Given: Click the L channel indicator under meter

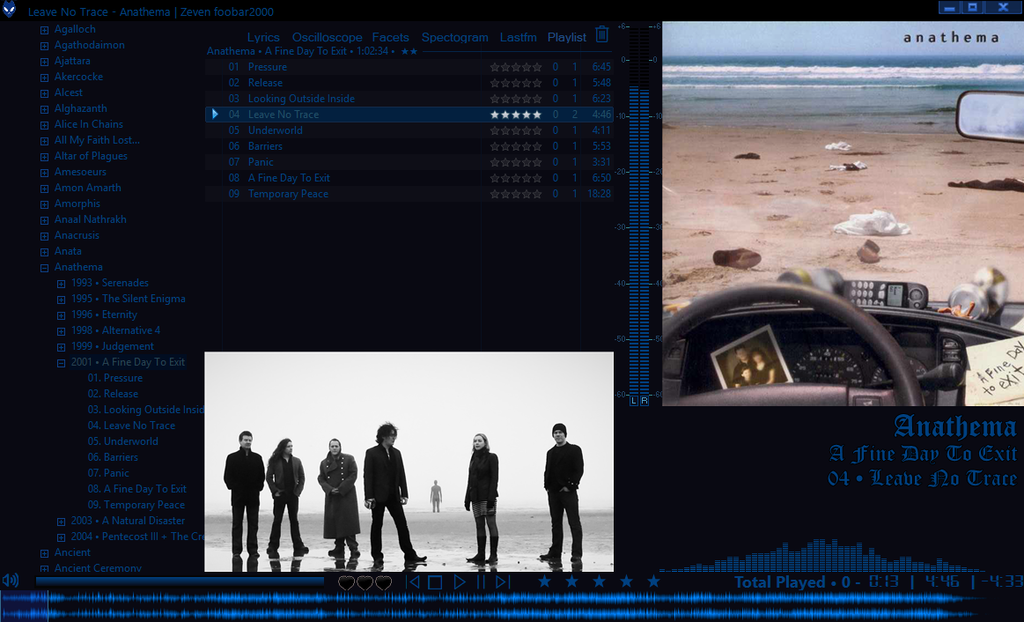Looking at the screenshot, I should point(633,401).
